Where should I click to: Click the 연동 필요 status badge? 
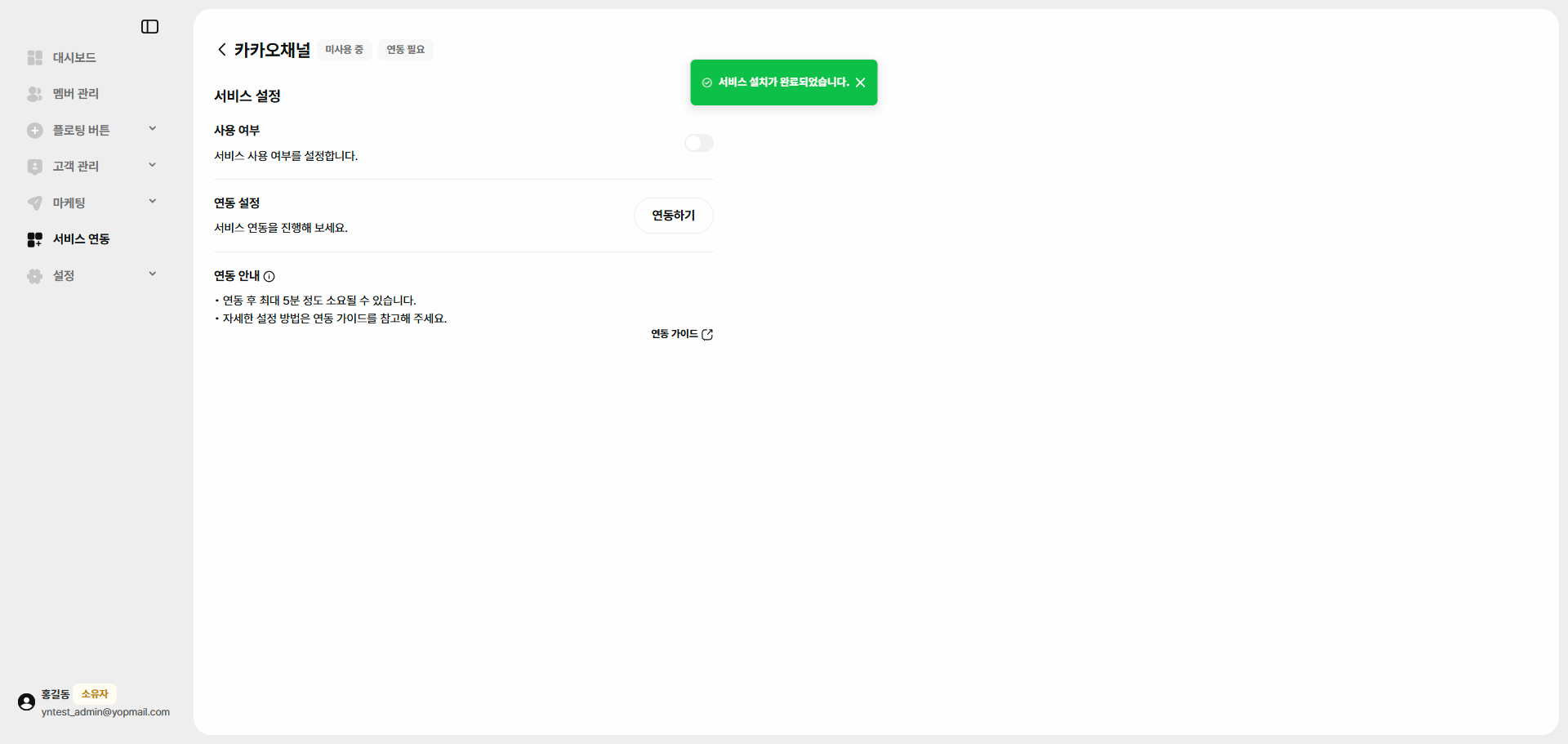pos(406,50)
